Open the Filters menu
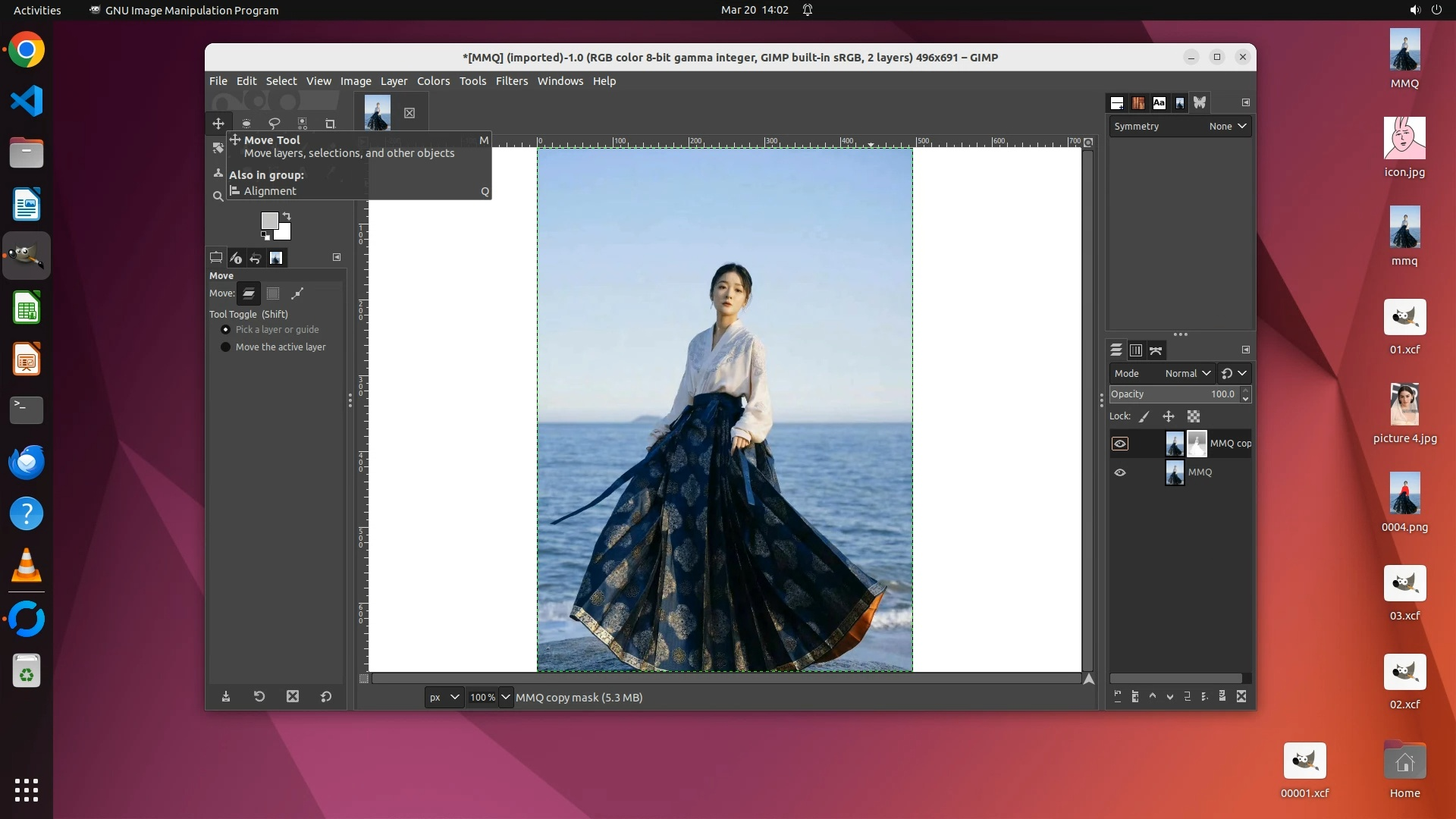Viewport: 1456px width, 819px height. click(511, 81)
